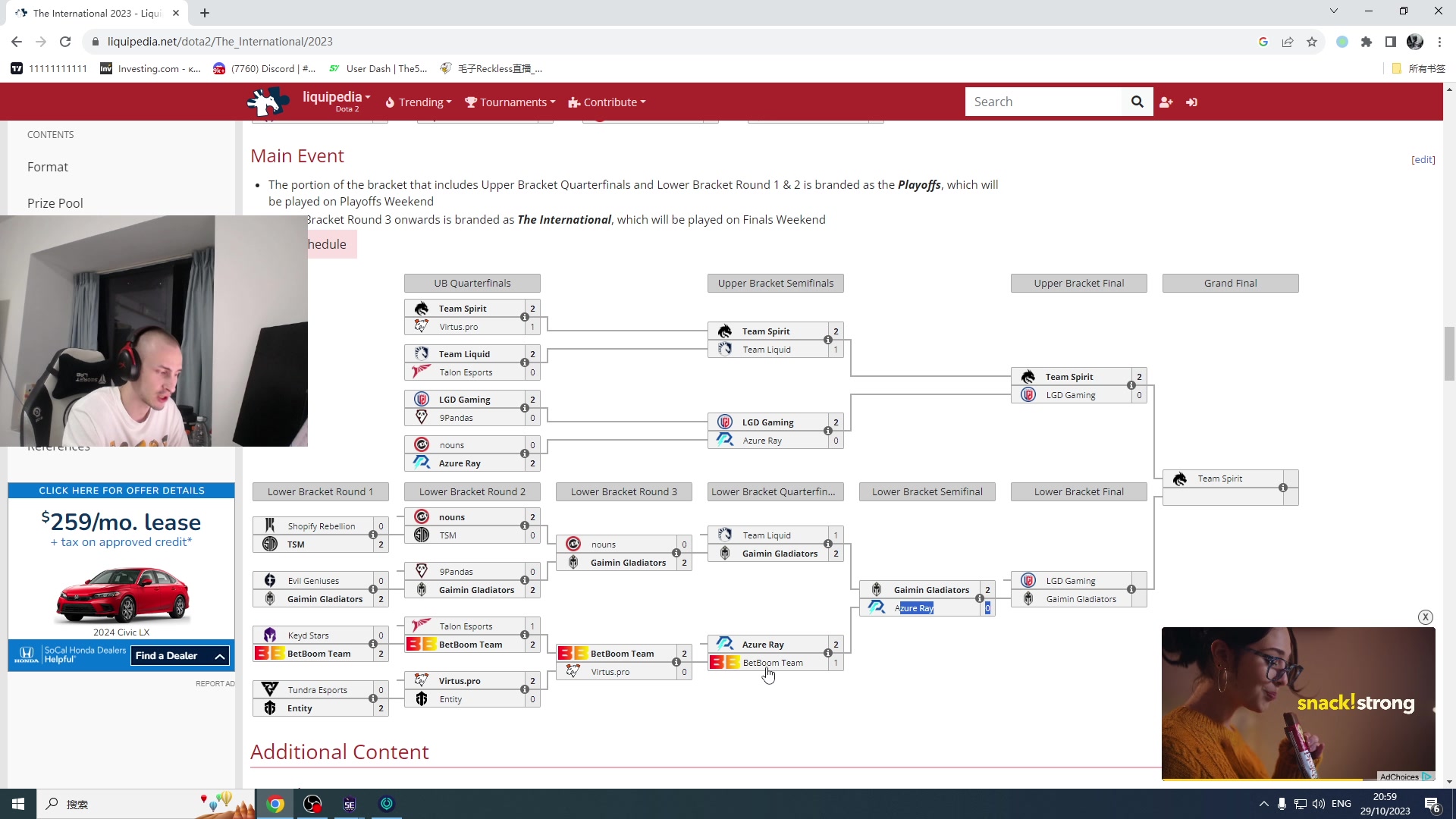The height and width of the screenshot is (819, 1456).
Task: Click the Grand Final header
Action: (x=1230, y=283)
